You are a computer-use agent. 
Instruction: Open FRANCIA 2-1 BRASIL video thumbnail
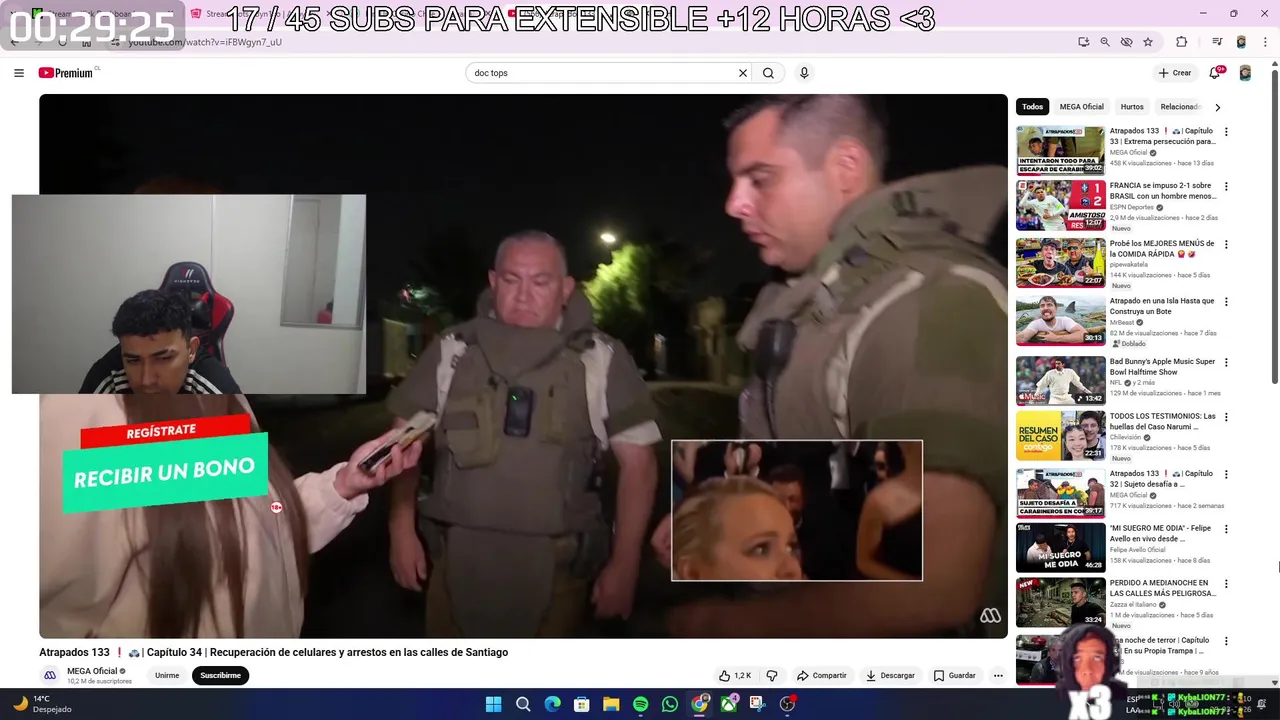click(x=1060, y=205)
